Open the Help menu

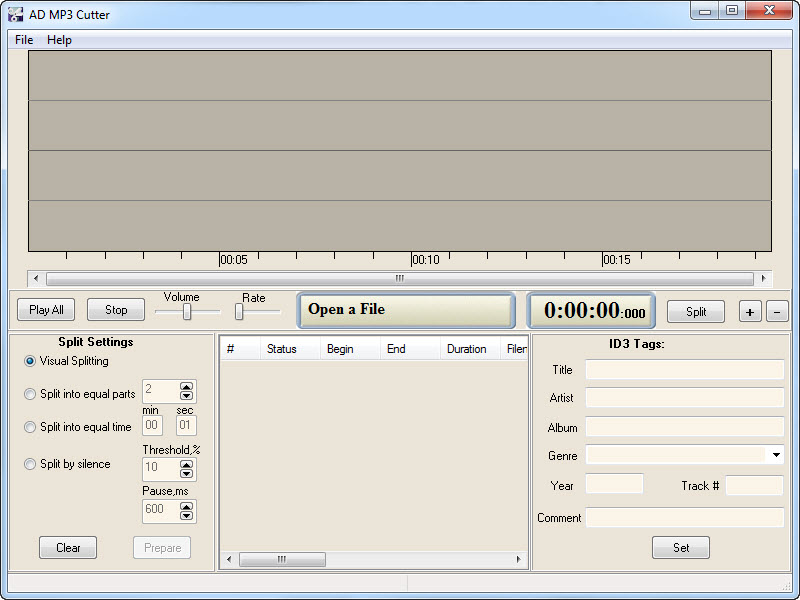point(59,40)
